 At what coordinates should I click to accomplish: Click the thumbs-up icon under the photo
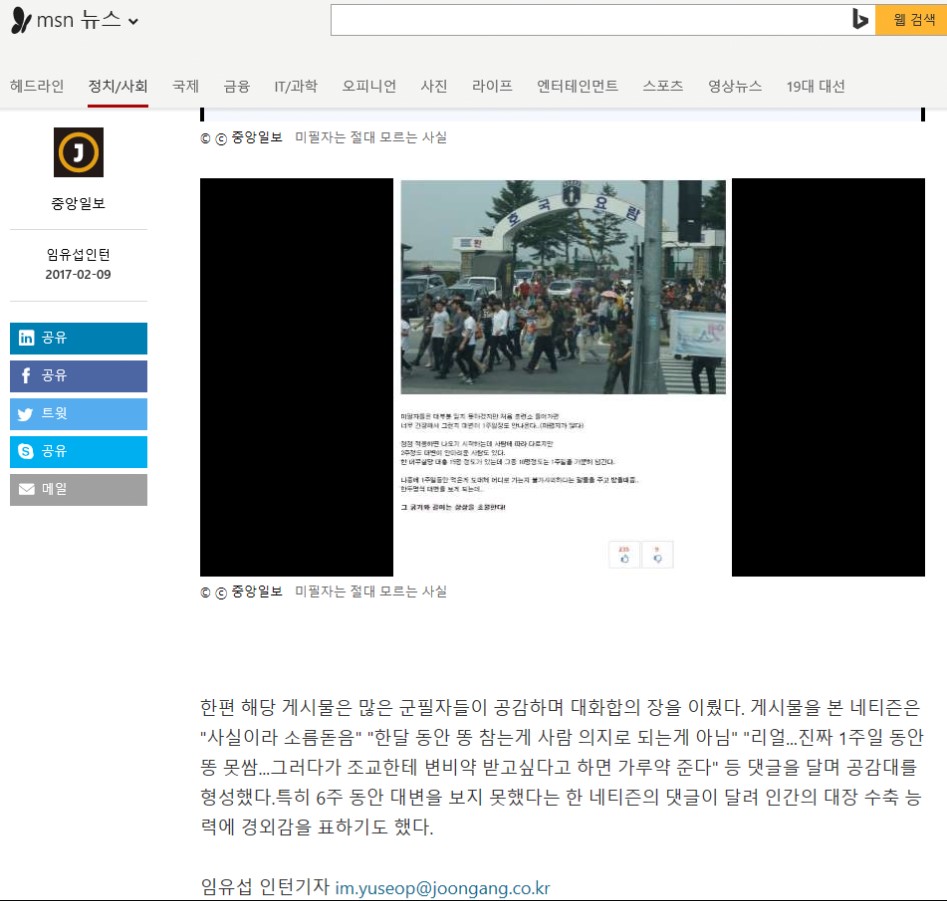tap(625, 554)
